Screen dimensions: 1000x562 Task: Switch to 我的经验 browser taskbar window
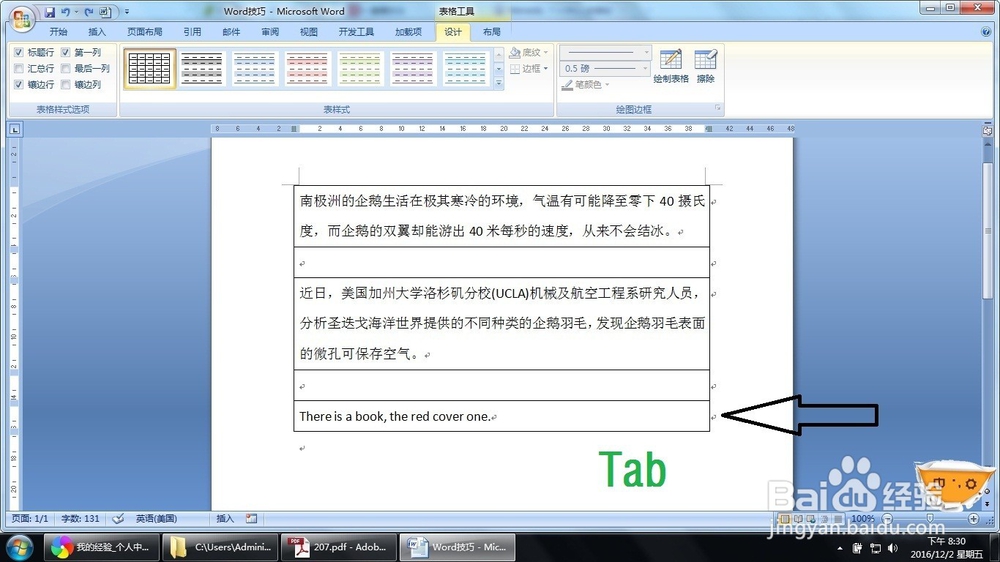[x=101, y=547]
